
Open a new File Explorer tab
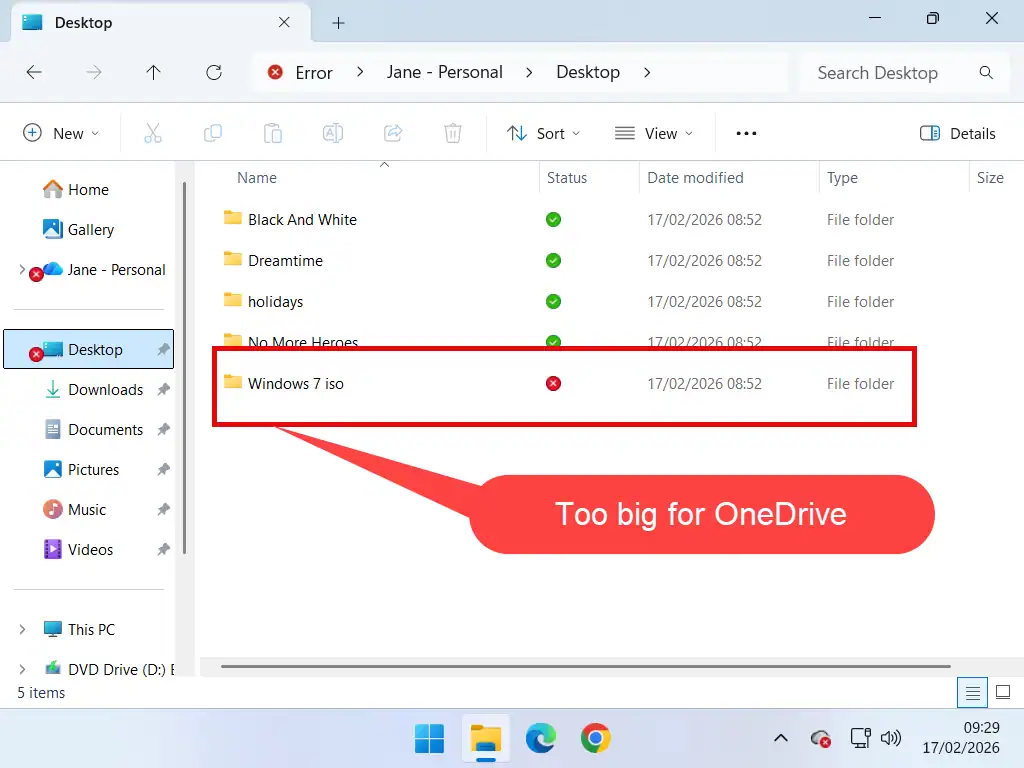[x=338, y=21]
